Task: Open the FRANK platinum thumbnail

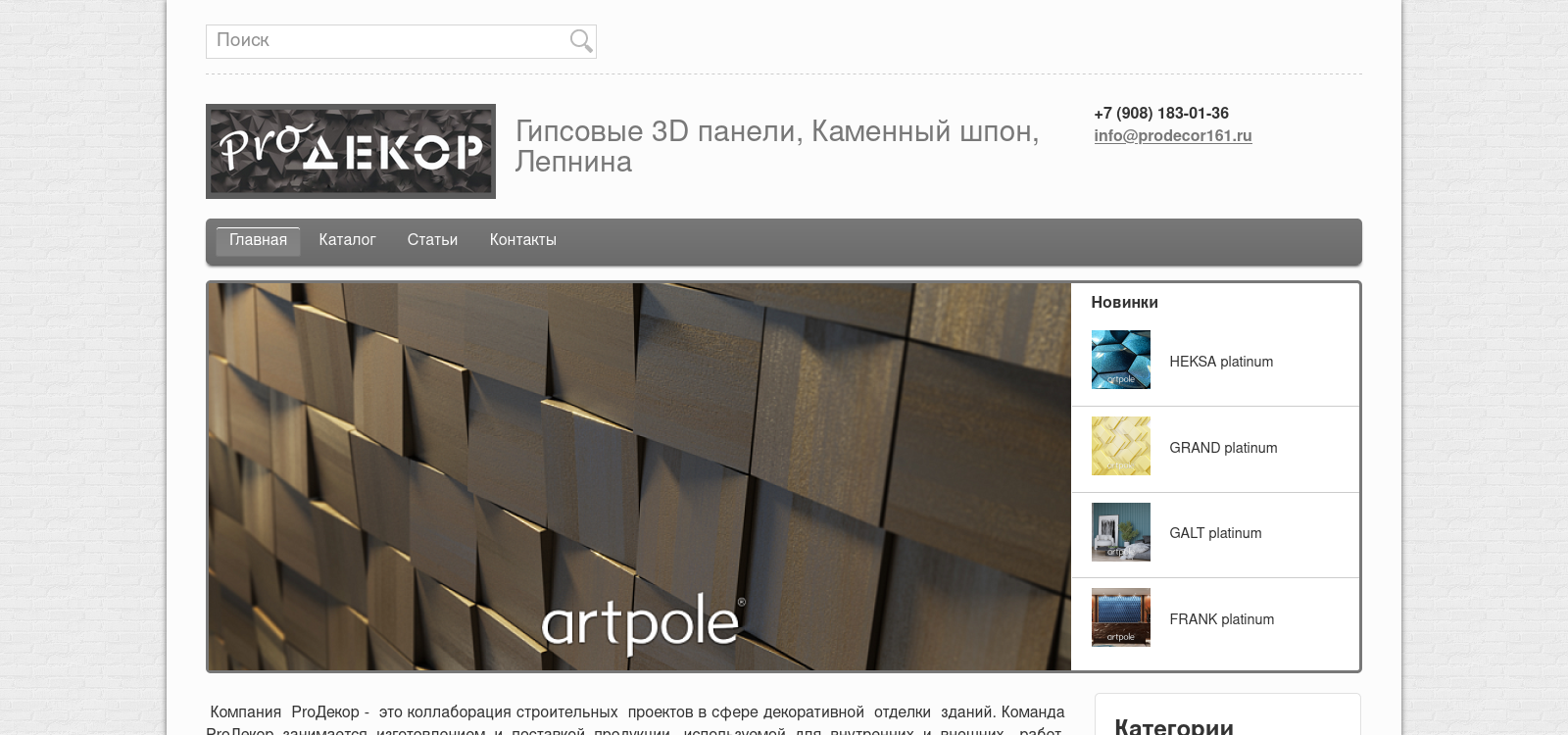Action: point(1121,617)
